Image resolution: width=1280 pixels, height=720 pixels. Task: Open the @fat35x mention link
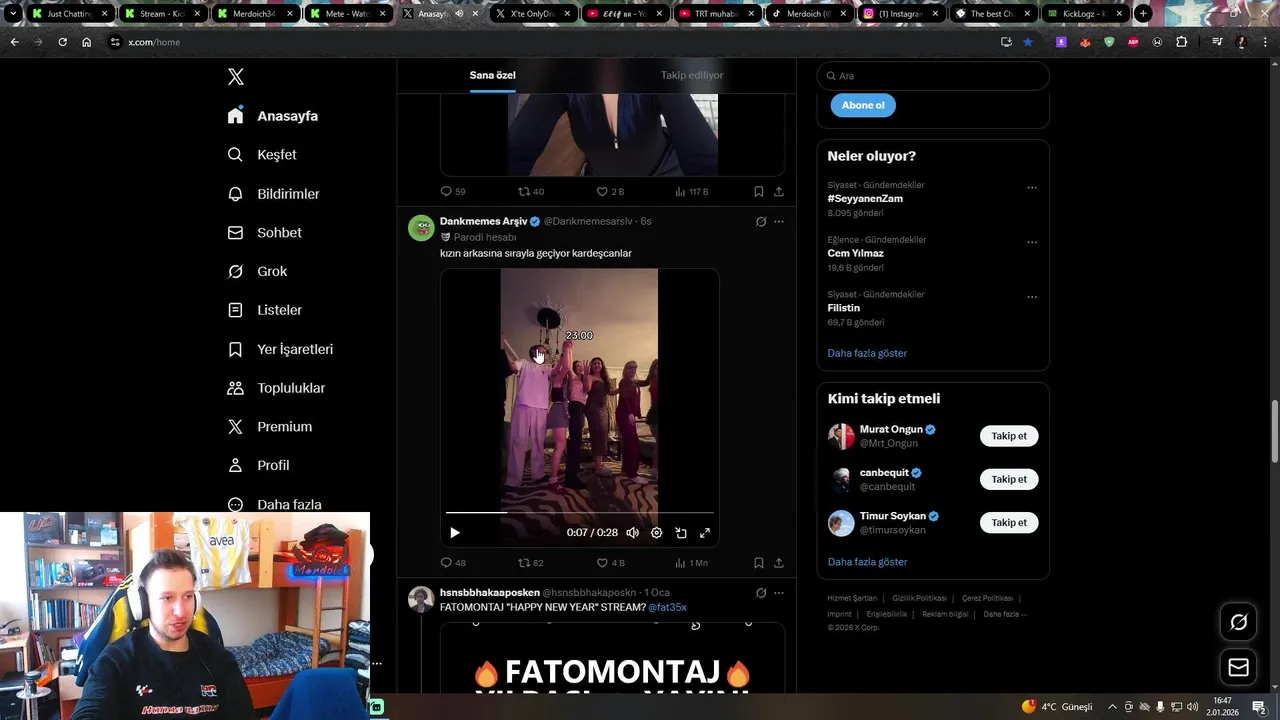click(x=667, y=607)
